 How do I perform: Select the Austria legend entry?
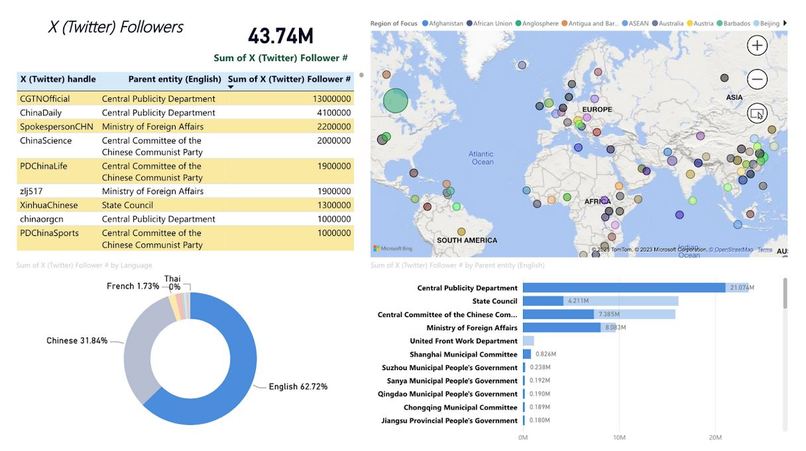[x=700, y=23]
